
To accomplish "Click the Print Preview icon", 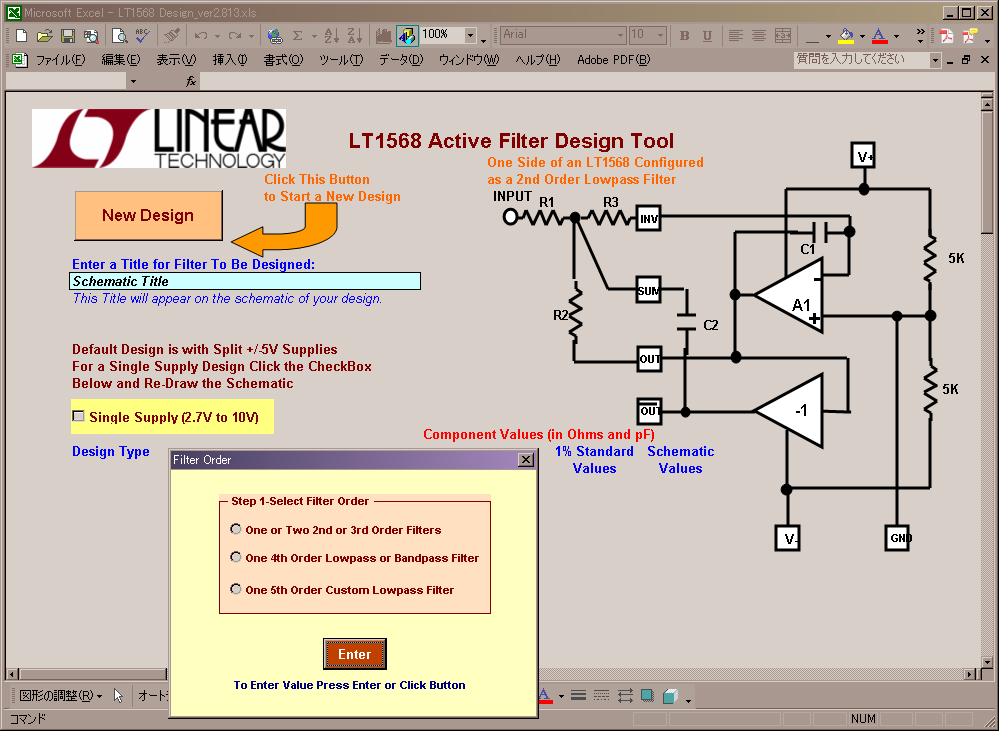I will point(119,35).
